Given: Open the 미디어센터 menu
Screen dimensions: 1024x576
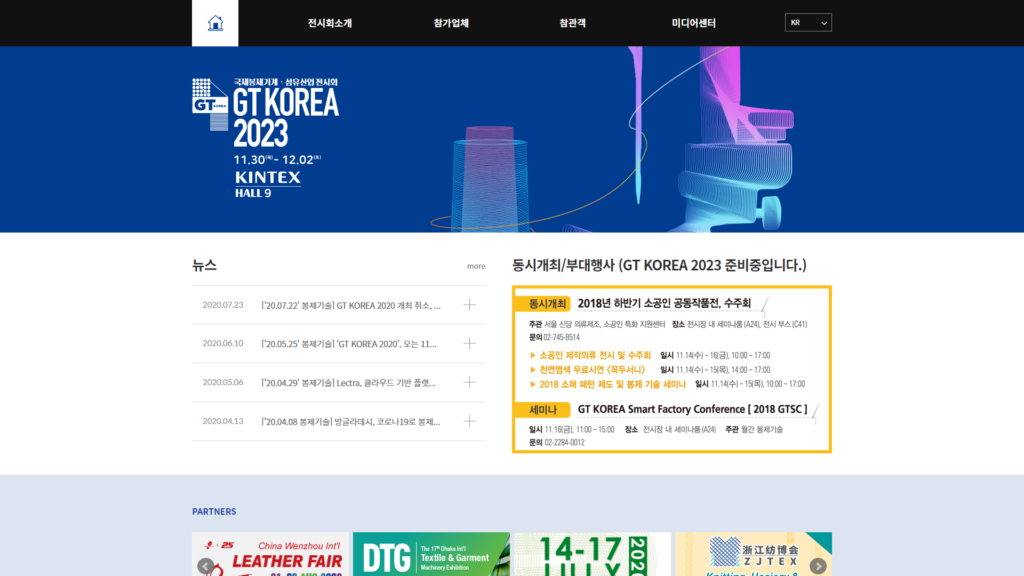Looking at the screenshot, I should click(694, 23).
